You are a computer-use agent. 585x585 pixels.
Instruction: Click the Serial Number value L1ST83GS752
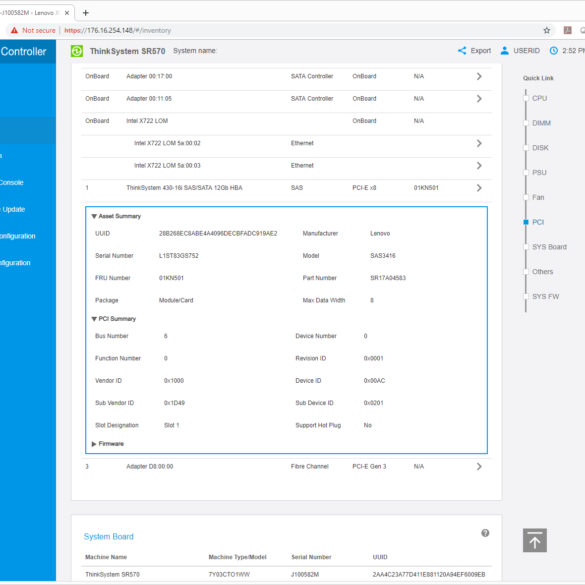(x=179, y=256)
